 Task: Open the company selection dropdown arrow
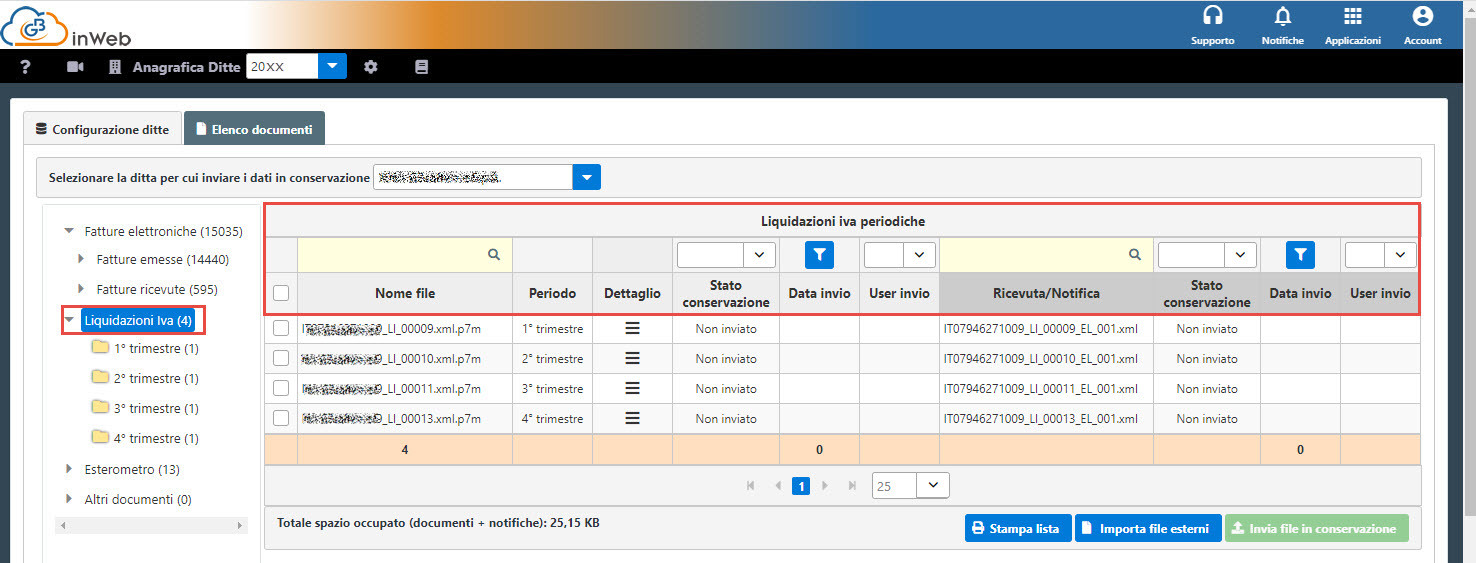[x=586, y=178]
